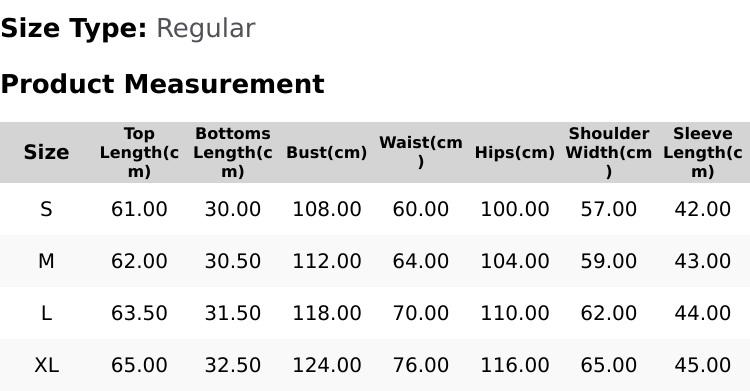Viewport: 750px width, 391px height.
Task: Click the L size row label
Action: click(x=46, y=313)
